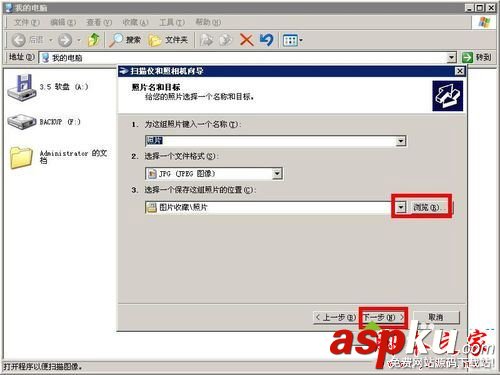Click the My Computer icon in address bar
Viewport: 500px width, 375px height.
pyautogui.click(x=46, y=58)
